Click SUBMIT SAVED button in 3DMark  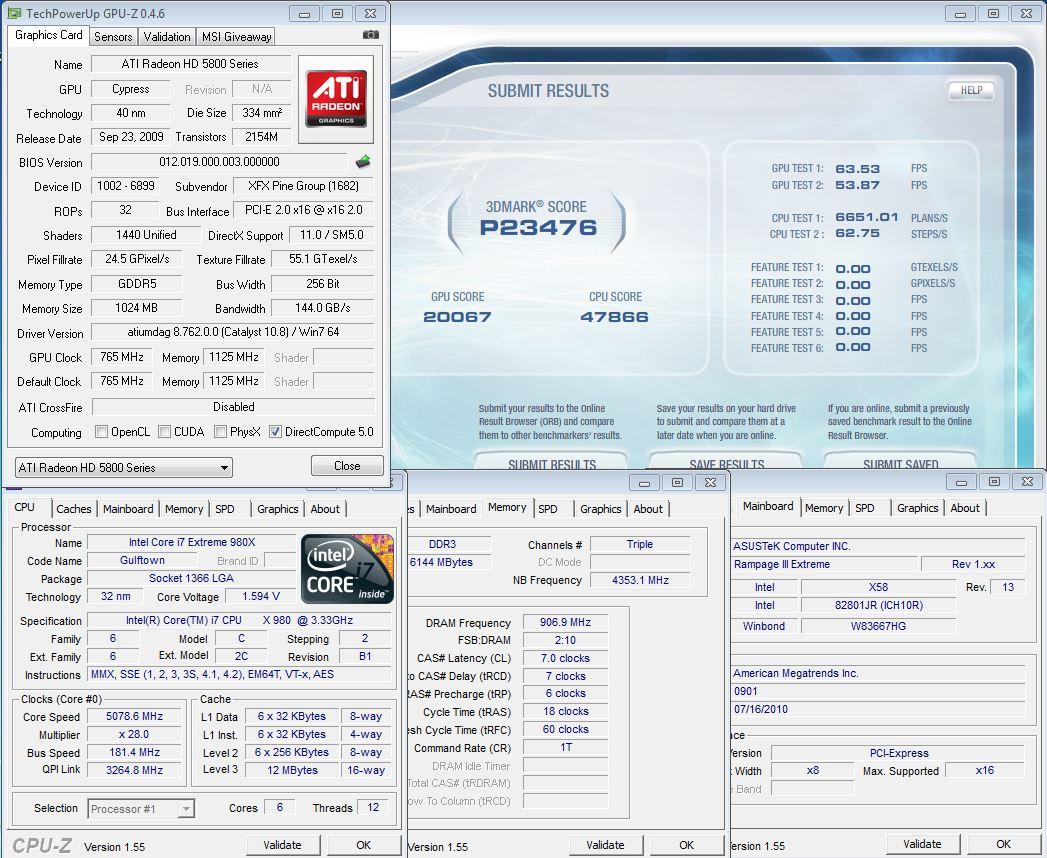tap(901, 461)
